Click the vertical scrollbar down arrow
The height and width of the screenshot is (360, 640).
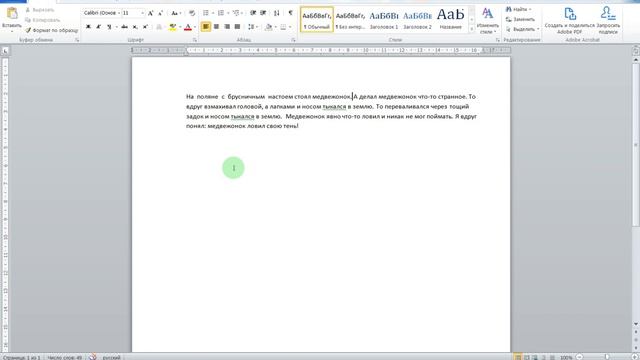(636, 324)
